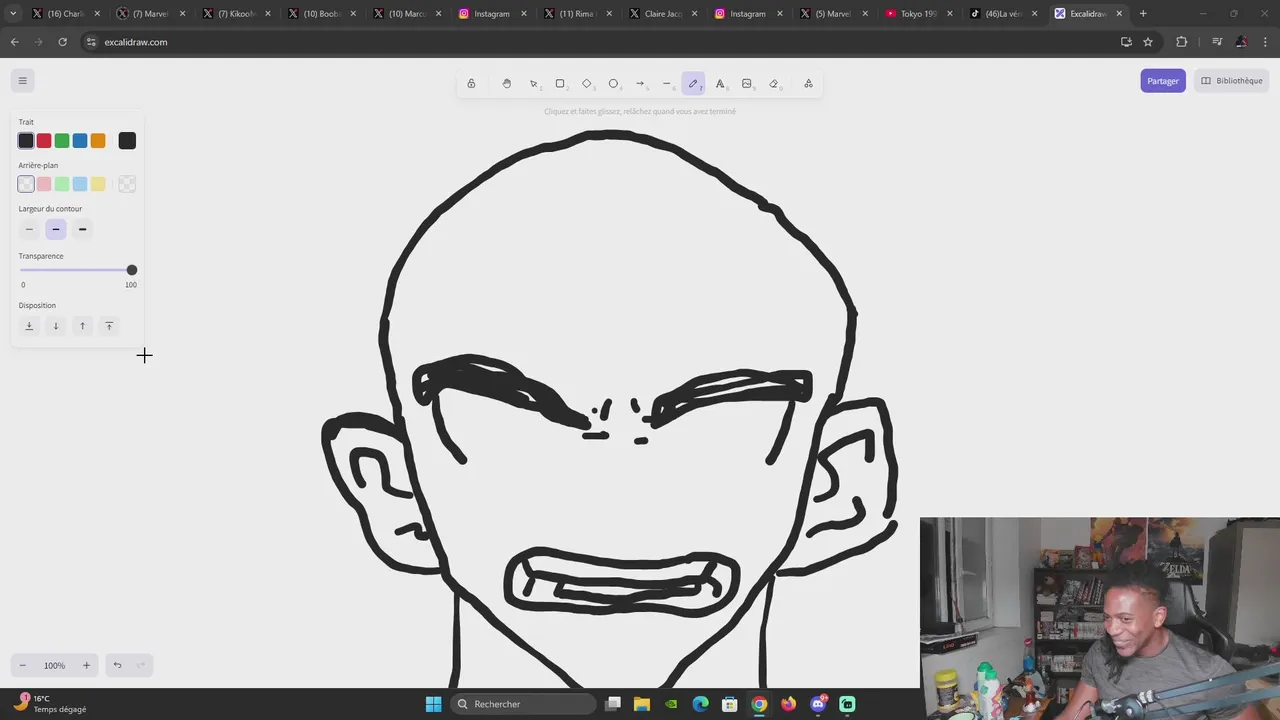The height and width of the screenshot is (720, 1280).
Task: Go back to the previous page
Action: click(x=14, y=42)
